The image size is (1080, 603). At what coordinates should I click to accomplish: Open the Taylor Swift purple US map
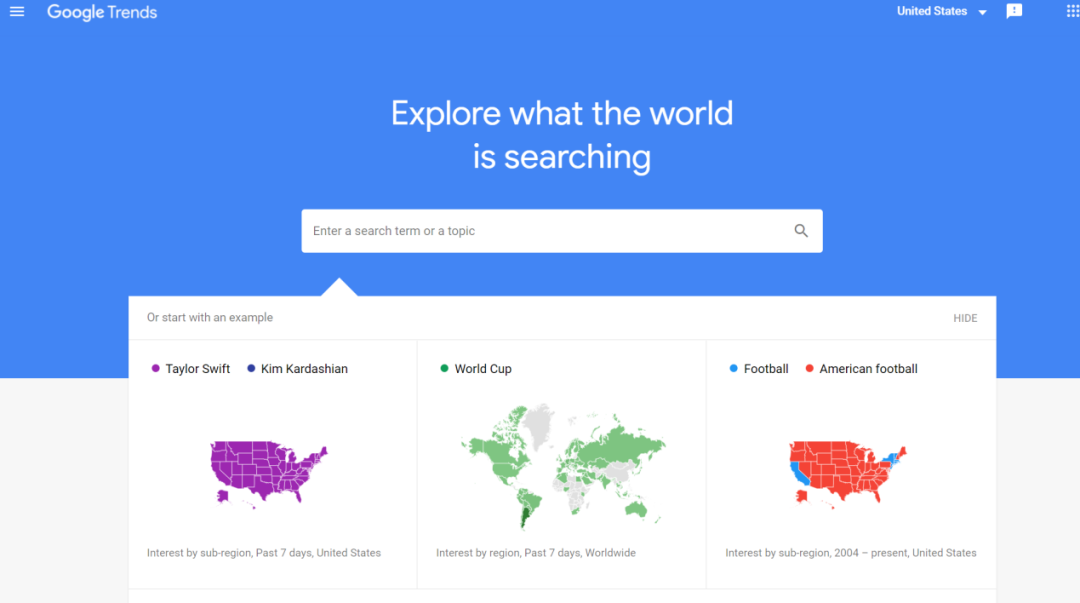[268, 472]
